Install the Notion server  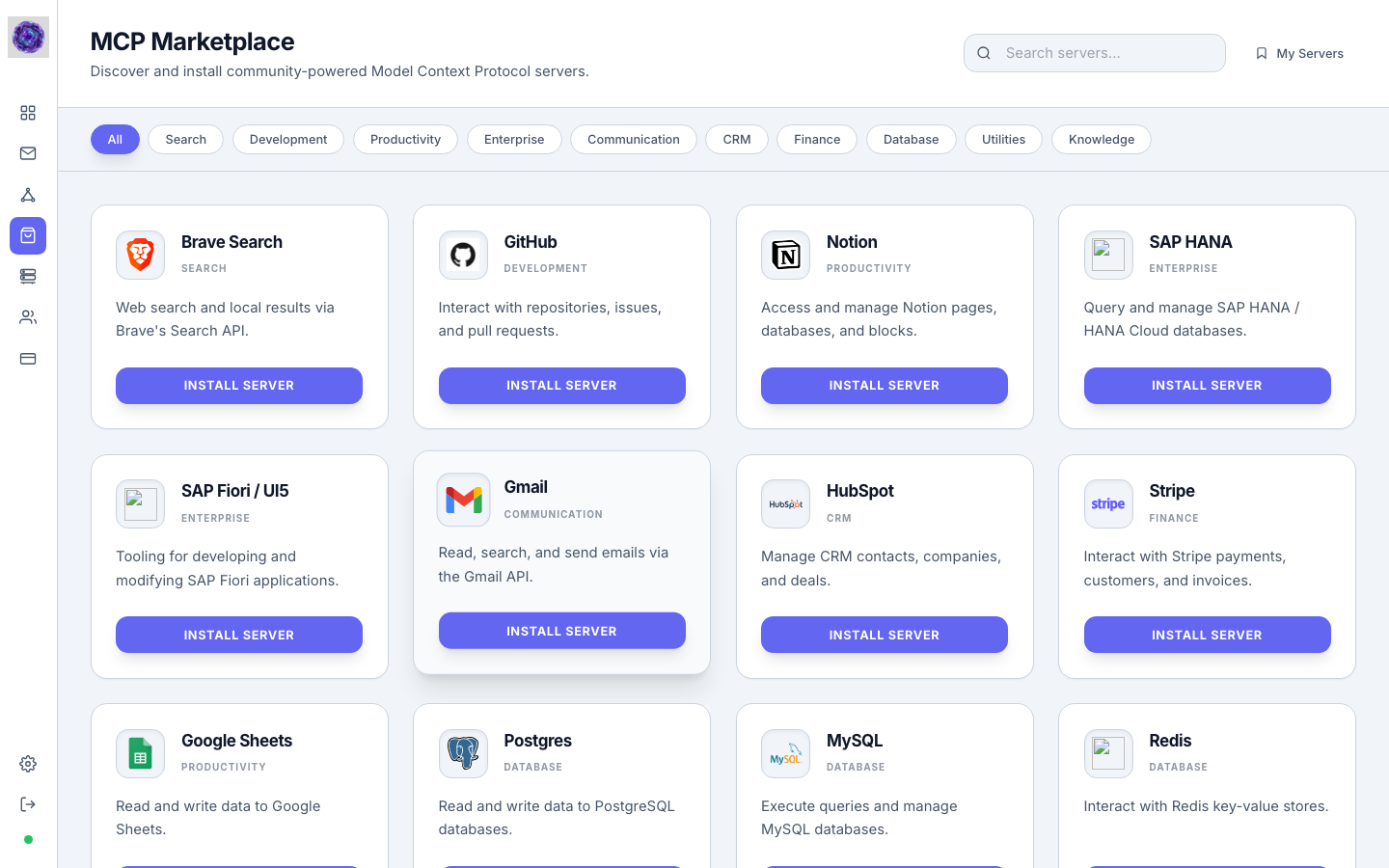[x=885, y=386]
